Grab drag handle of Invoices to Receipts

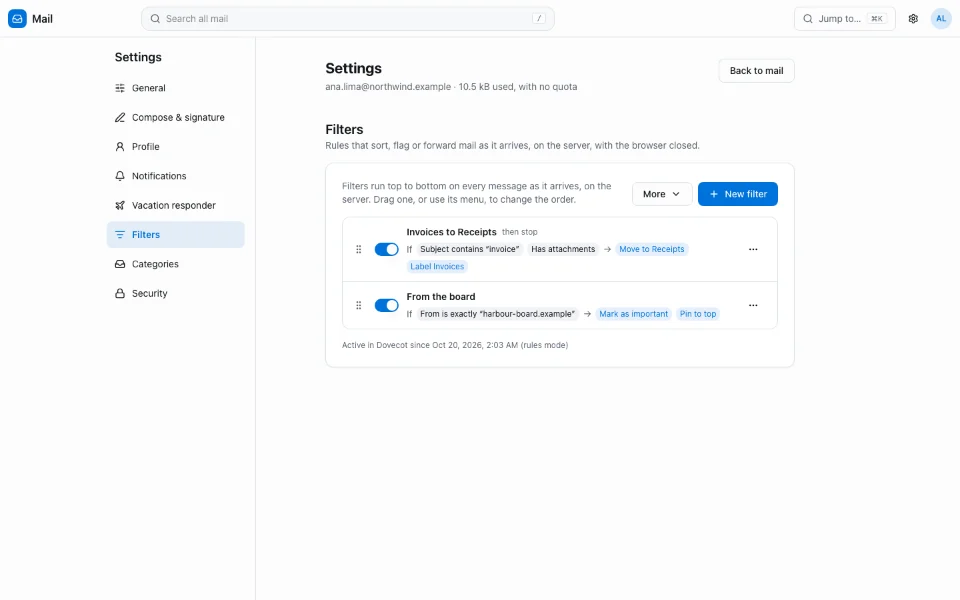[x=359, y=249]
